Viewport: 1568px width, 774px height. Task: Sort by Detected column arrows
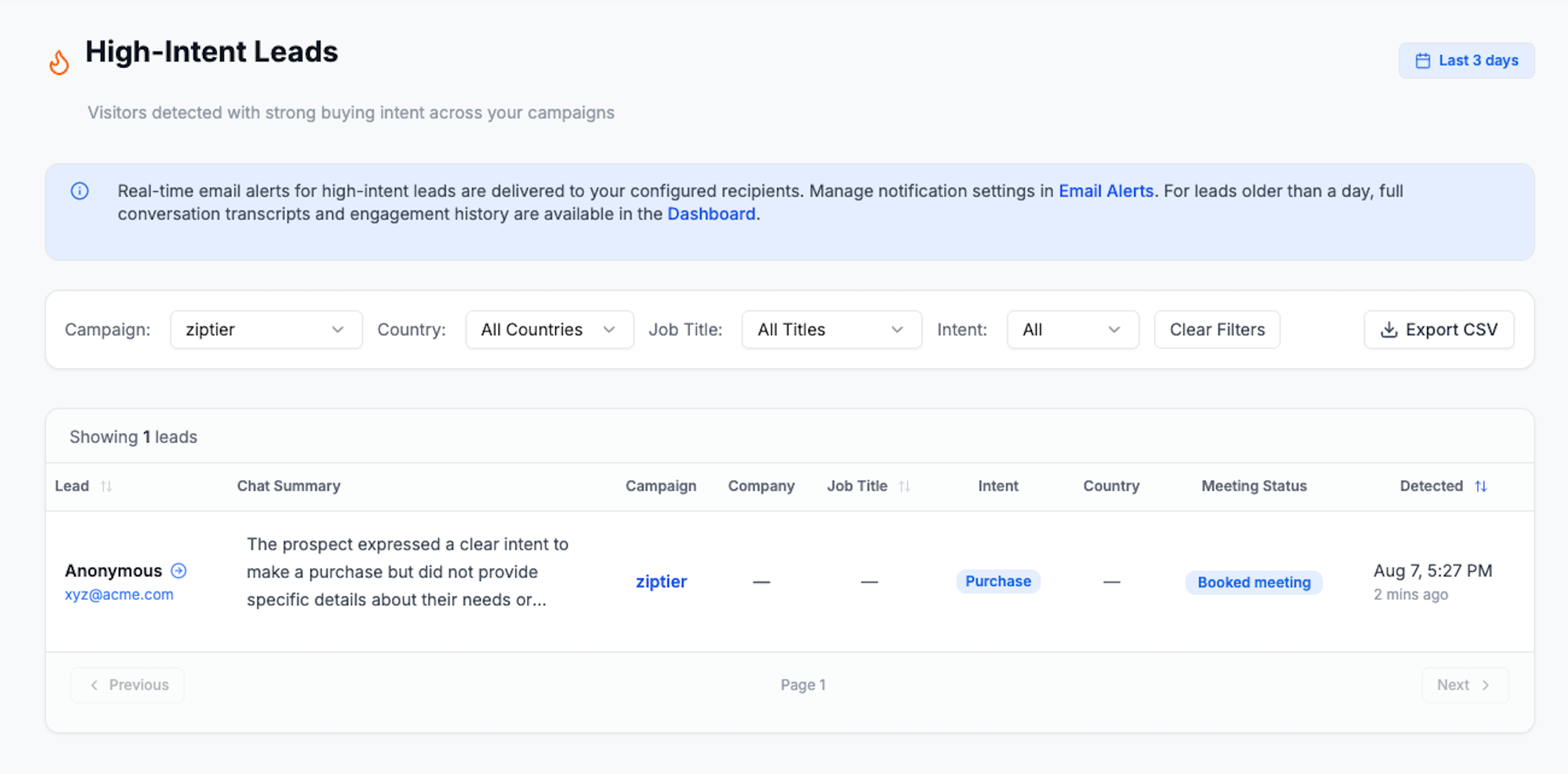1480,486
